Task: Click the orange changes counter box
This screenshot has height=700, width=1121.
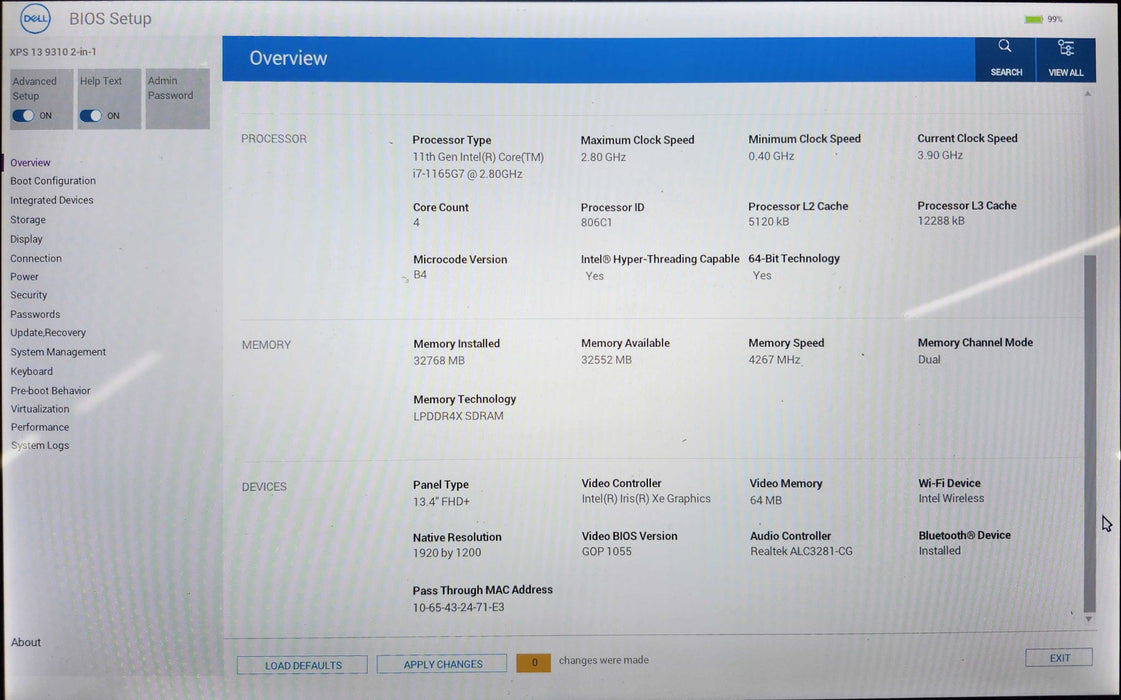Action: coord(533,663)
